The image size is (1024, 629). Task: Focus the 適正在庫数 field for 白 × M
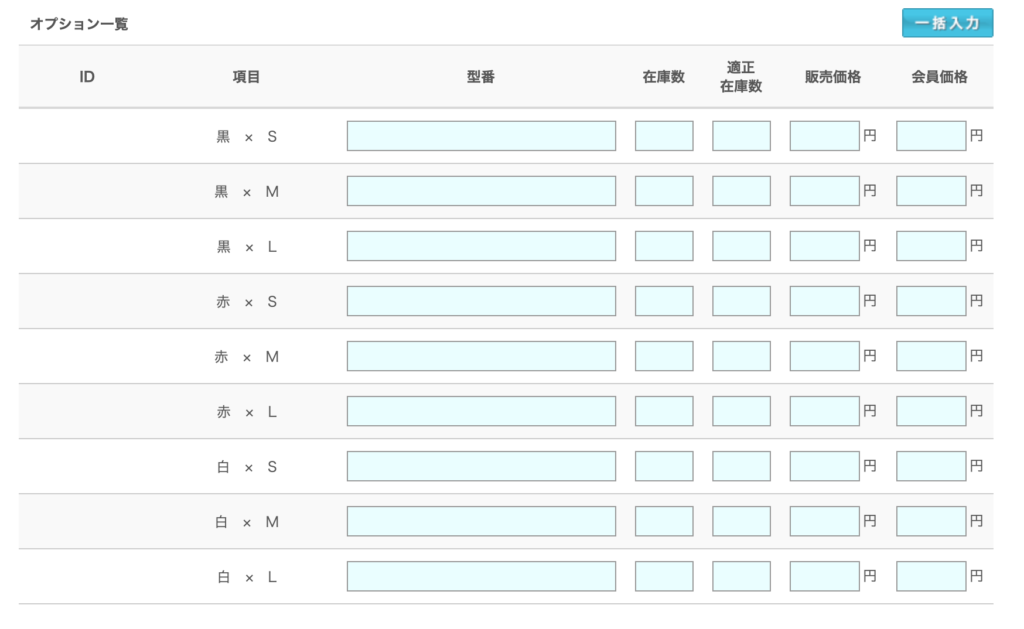pyautogui.click(x=741, y=521)
